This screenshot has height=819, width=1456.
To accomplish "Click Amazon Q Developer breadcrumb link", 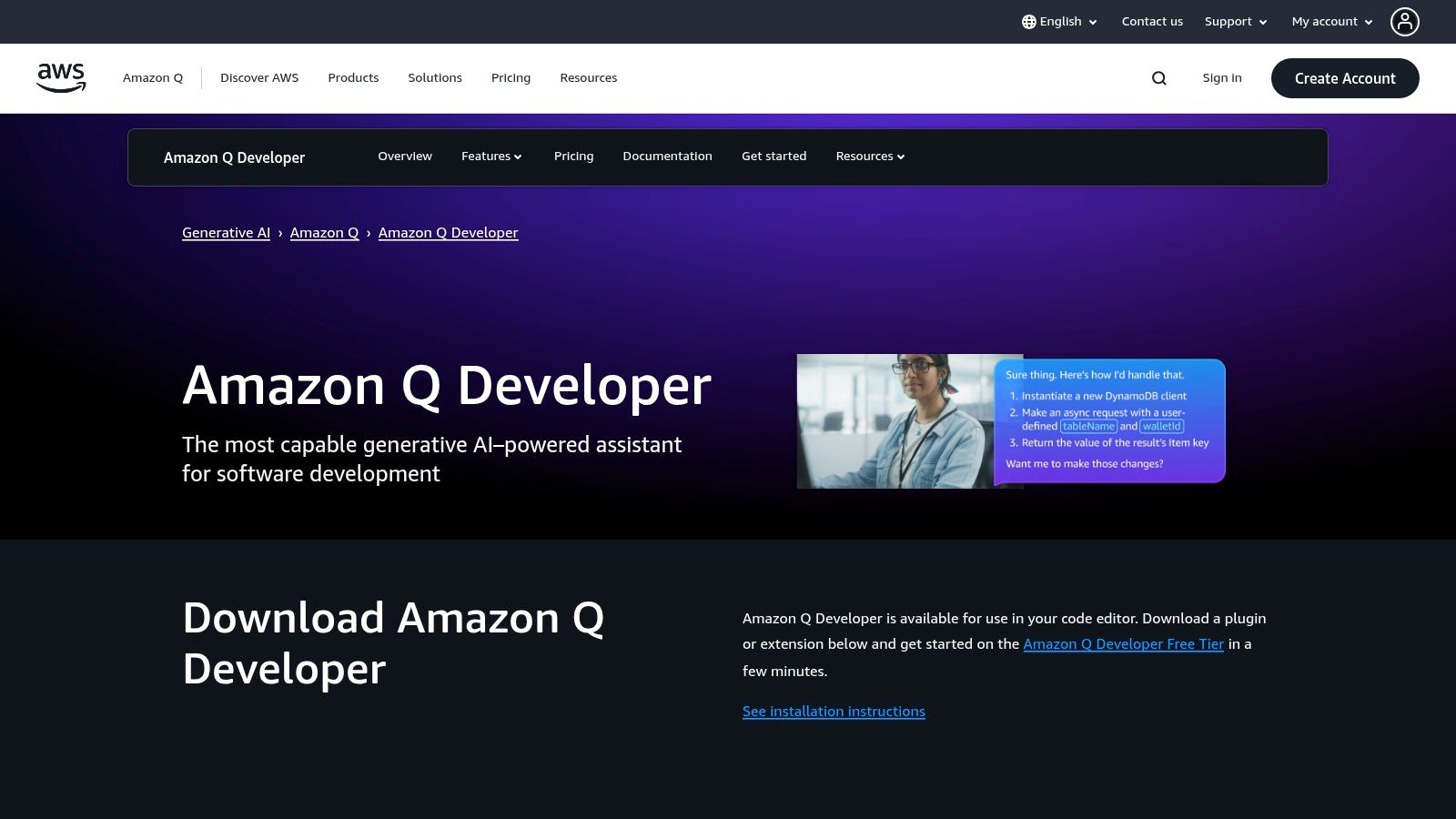I will click(448, 233).
